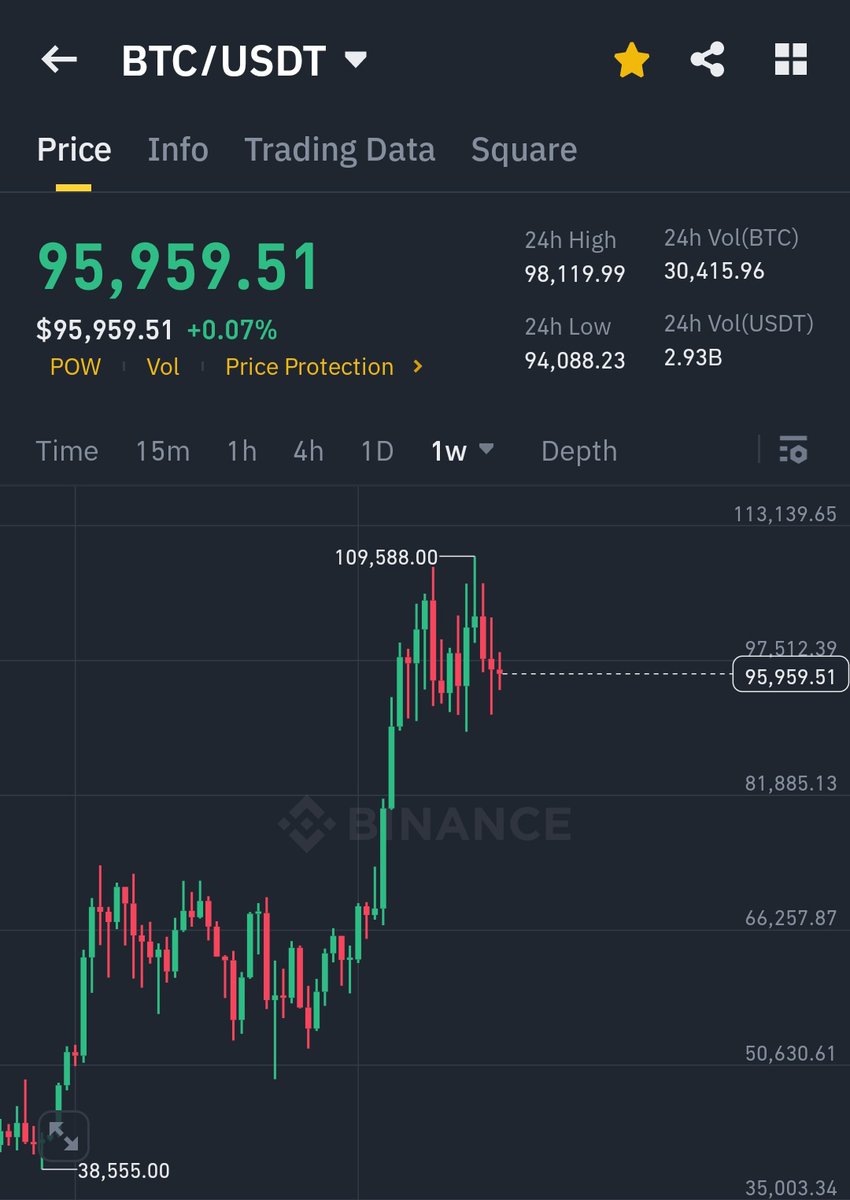
Task: Tap the 113,139.65 axis label
Action: [x=785, y=514]
